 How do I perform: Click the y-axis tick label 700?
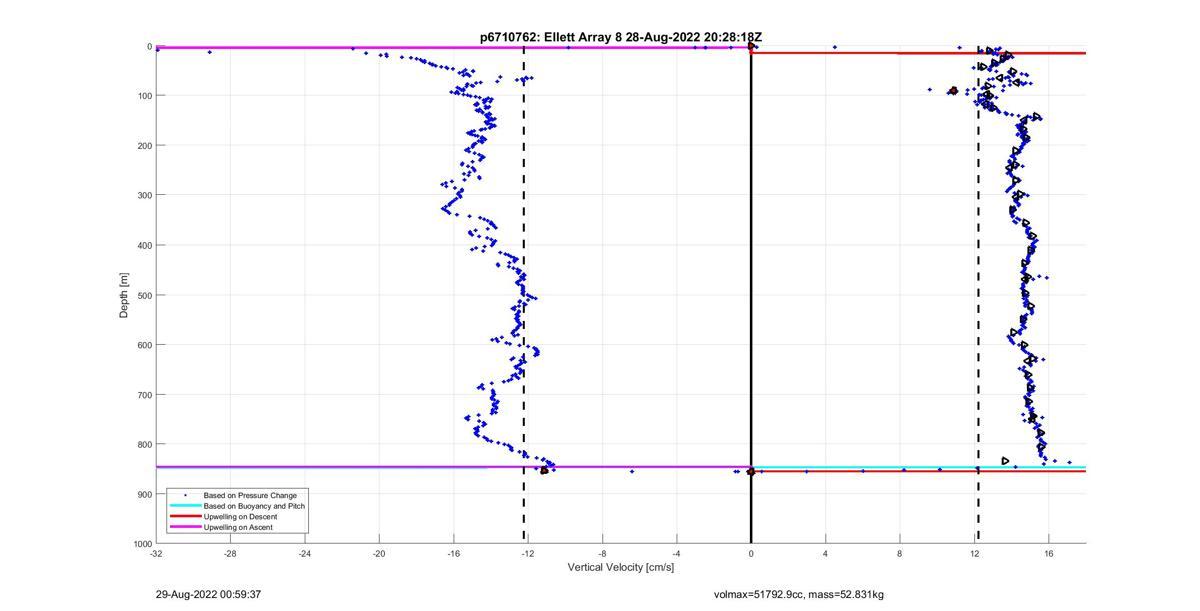point(144,395)
